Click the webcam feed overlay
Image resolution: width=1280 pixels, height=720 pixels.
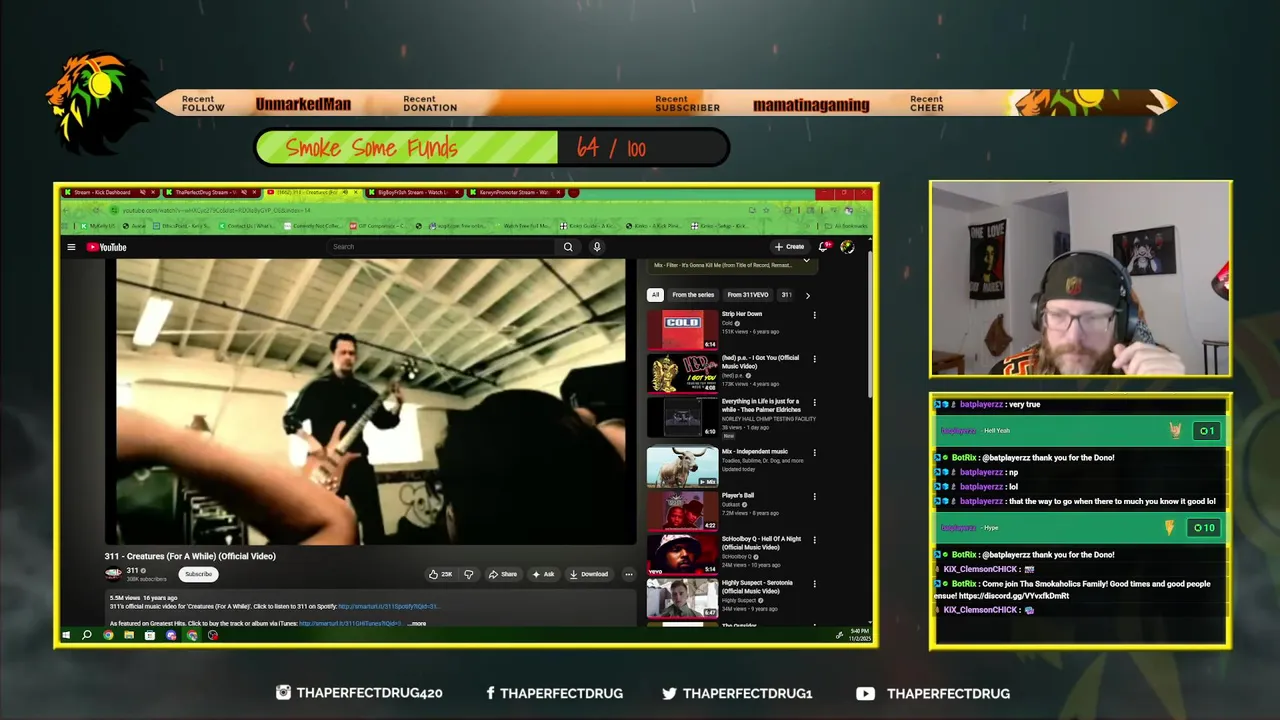point(1081,279)
